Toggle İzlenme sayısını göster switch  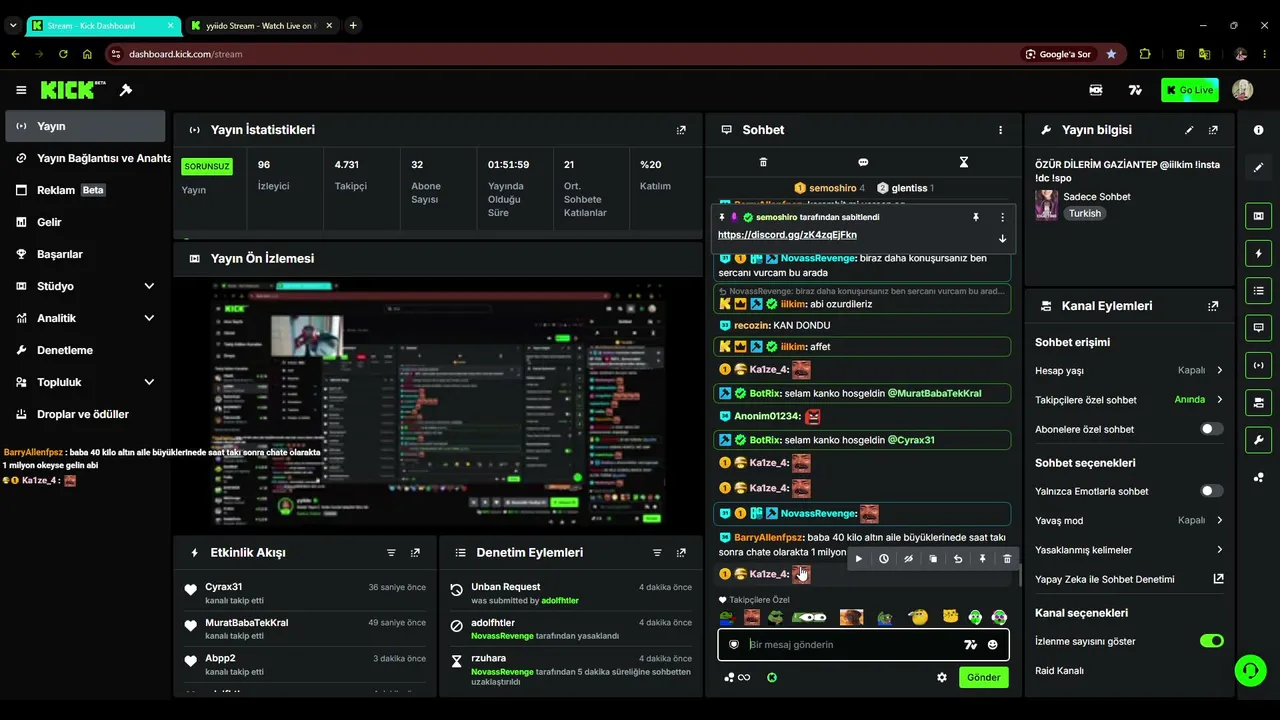tap(1211, 641)
